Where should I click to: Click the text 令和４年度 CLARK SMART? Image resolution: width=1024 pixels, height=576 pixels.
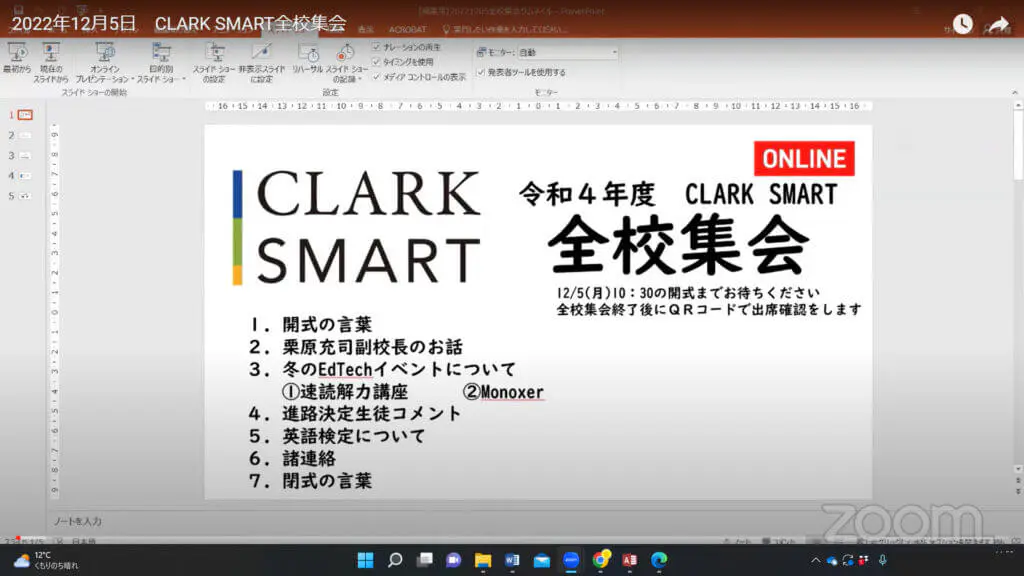click(x=678, y=194)
